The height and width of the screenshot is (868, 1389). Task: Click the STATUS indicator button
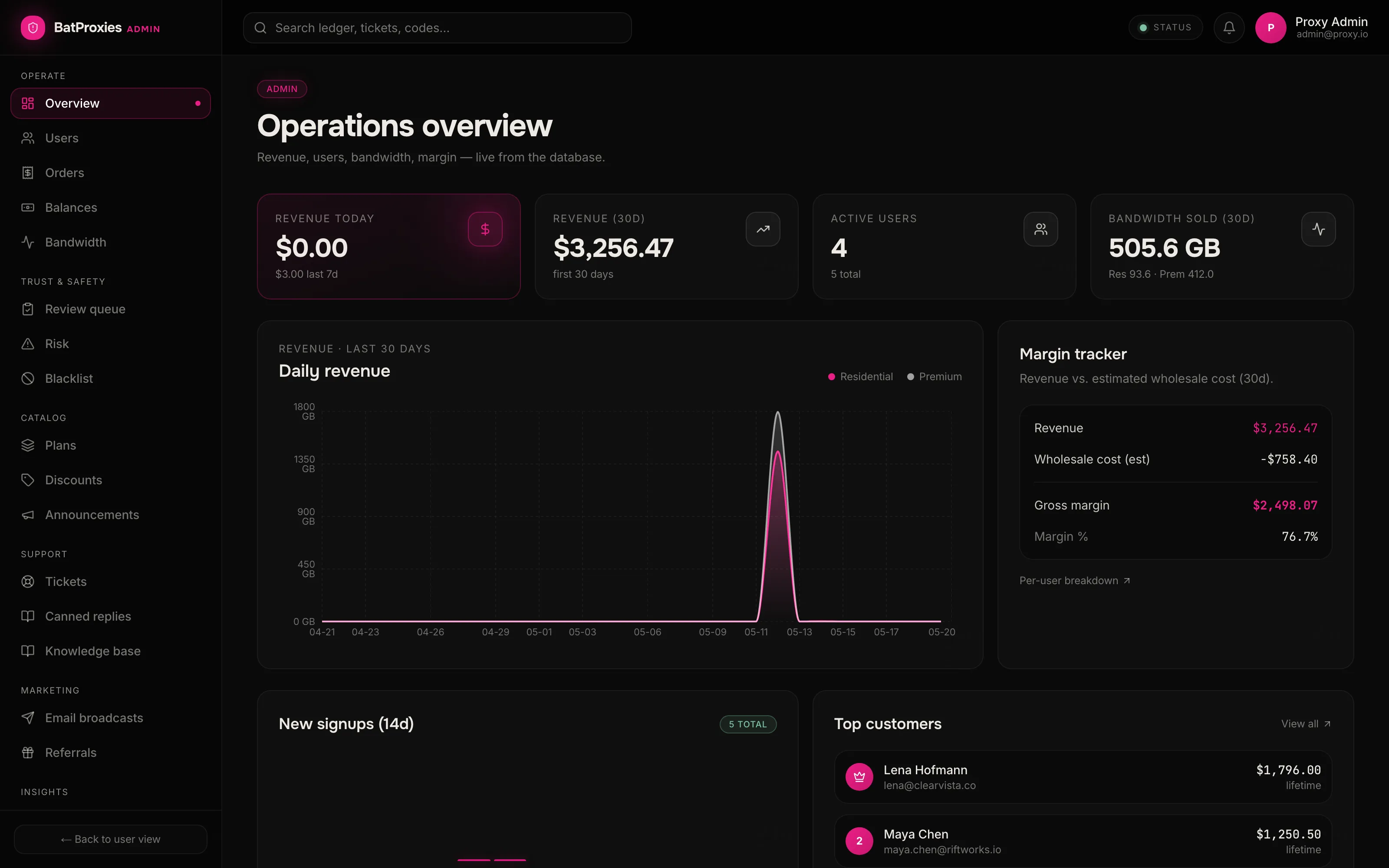click(x=1165, y=27)
